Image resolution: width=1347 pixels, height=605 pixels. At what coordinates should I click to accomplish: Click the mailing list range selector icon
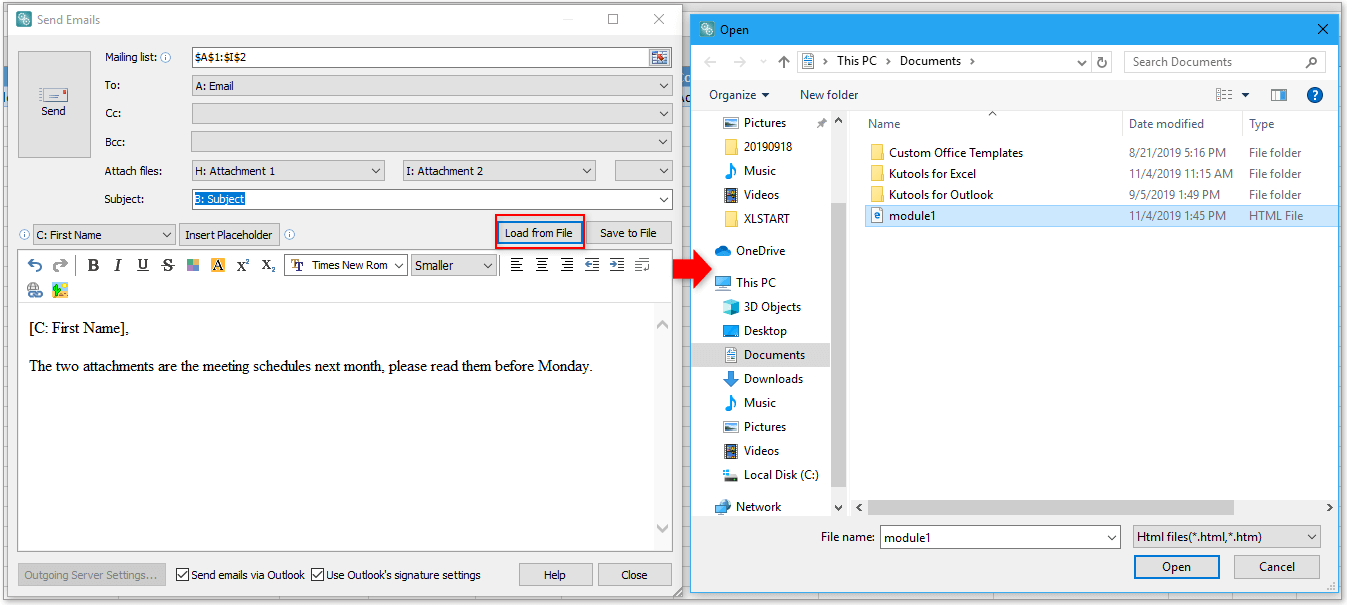point(659,58)
